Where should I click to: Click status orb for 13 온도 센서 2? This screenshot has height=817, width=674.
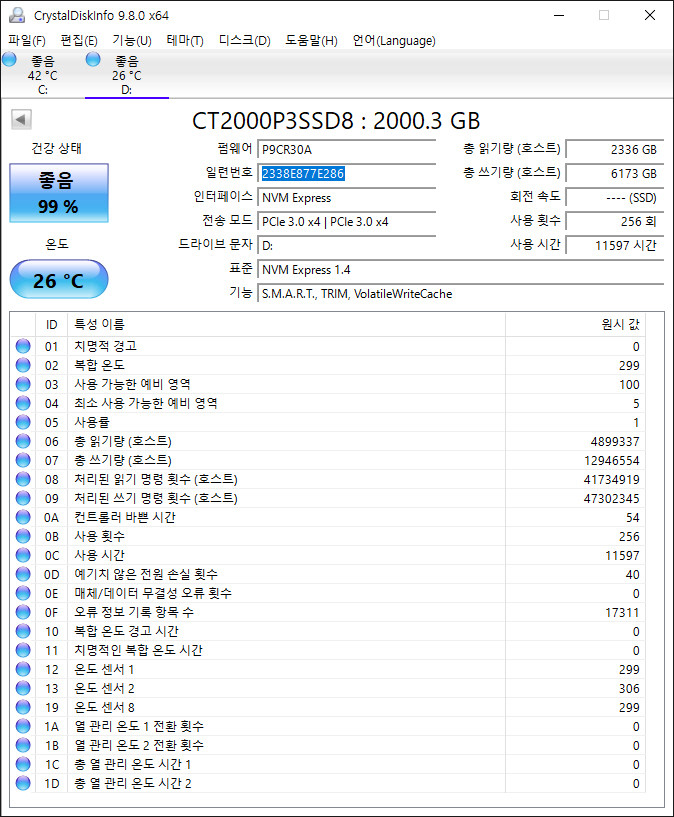(x=23, y=688)
